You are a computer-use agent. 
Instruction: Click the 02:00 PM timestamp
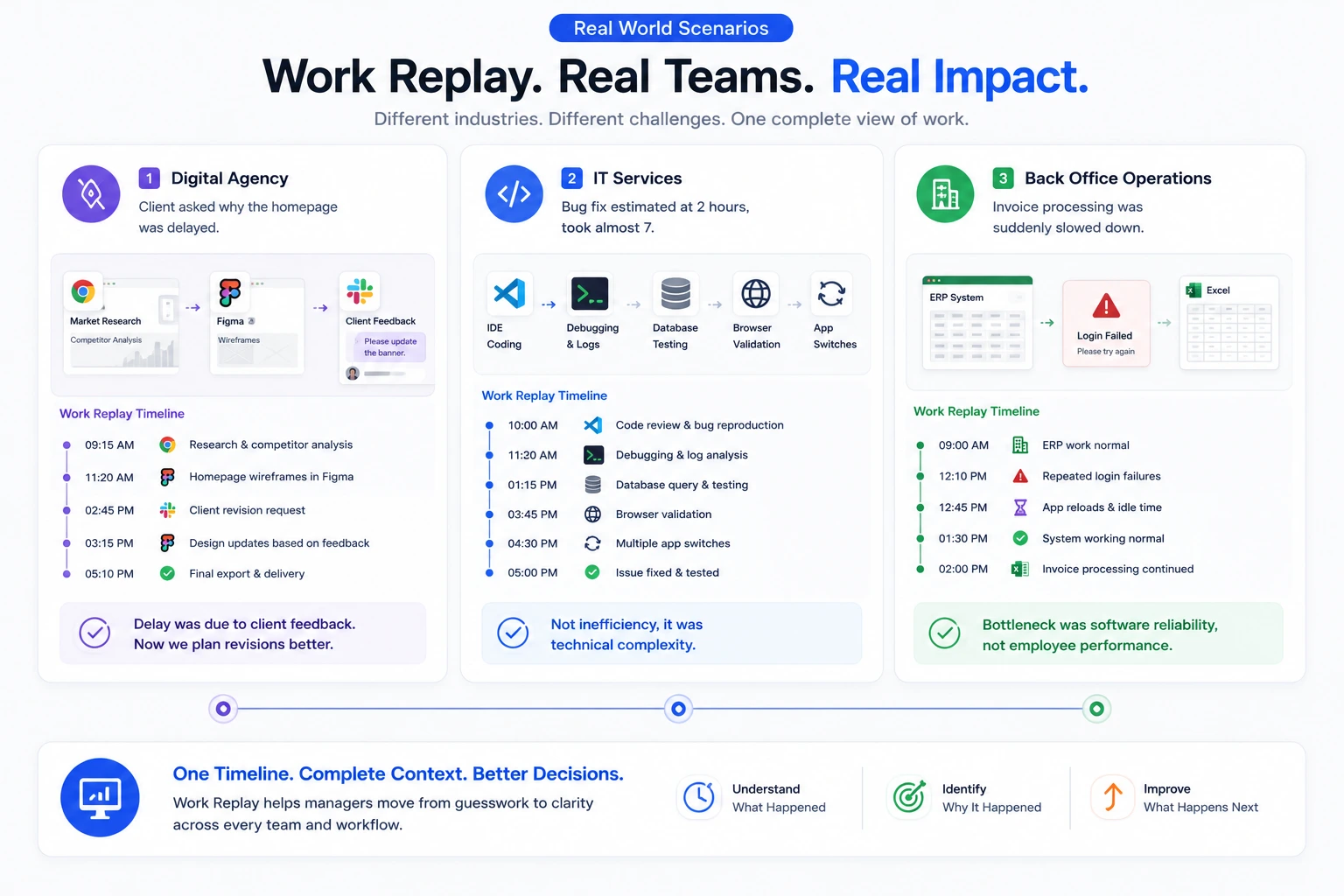tap(962, 569)
